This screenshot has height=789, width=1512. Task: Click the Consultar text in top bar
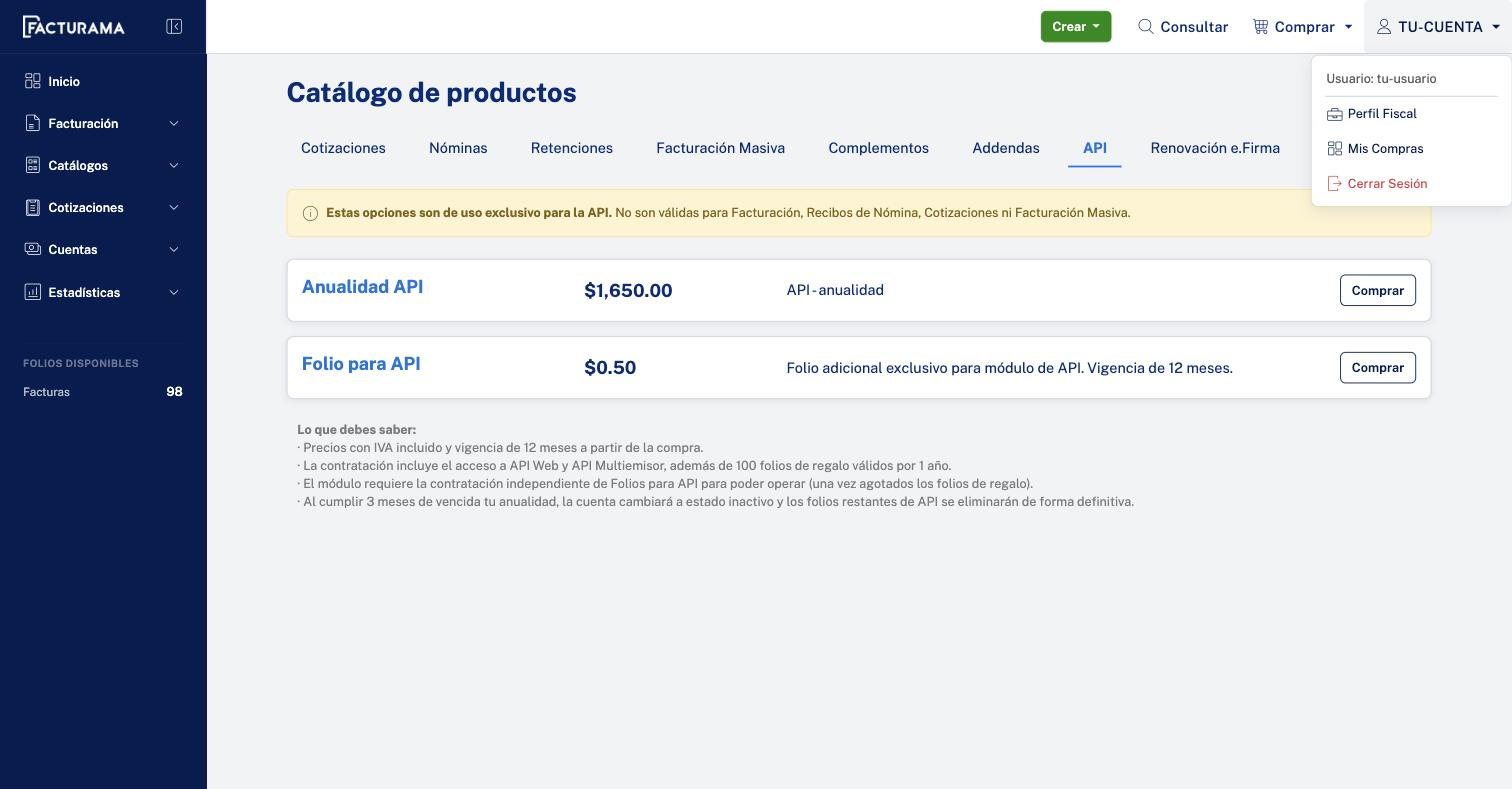pos(1194,27)
